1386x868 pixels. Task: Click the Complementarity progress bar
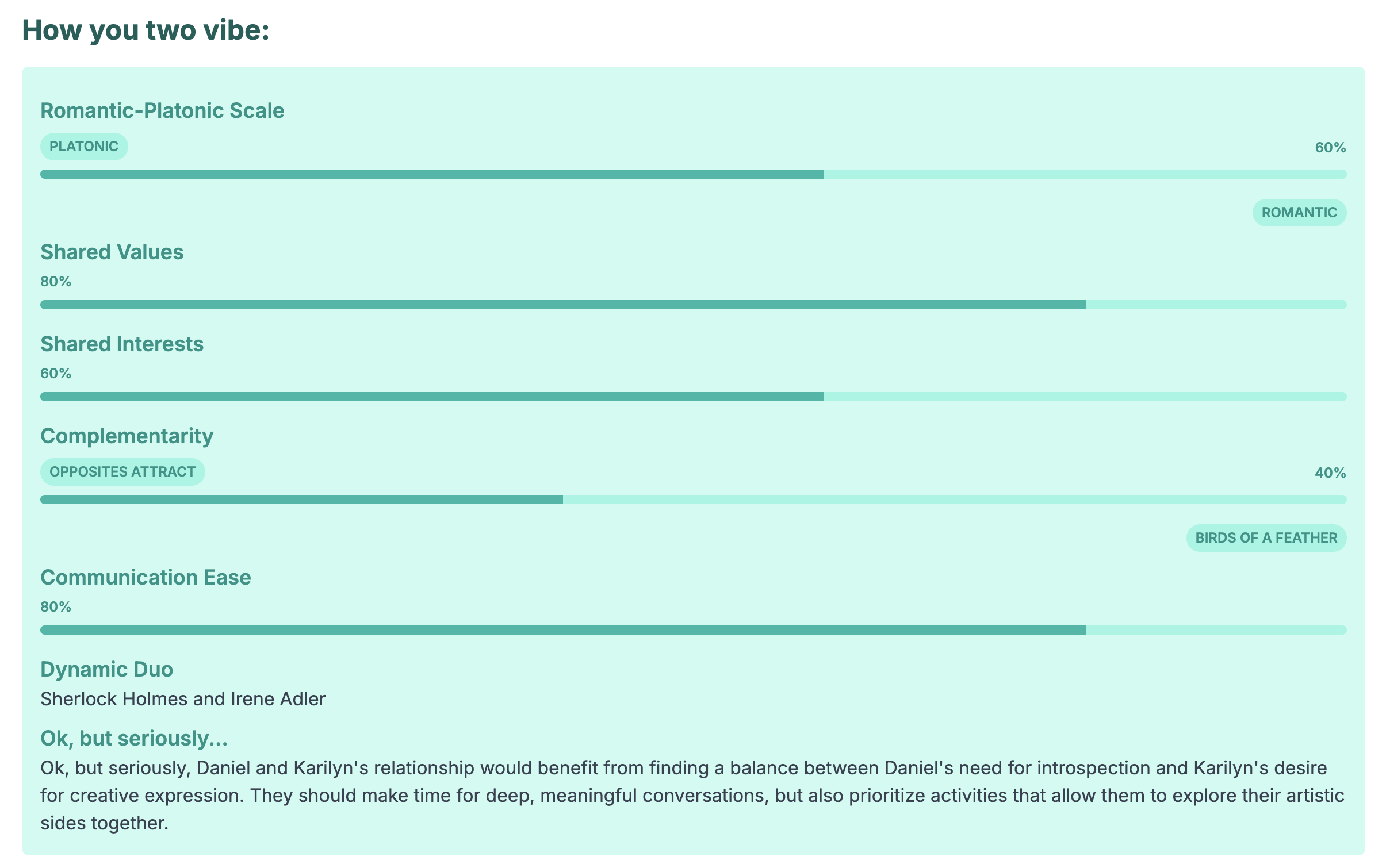pyautogui.click(x=694, y=500)
